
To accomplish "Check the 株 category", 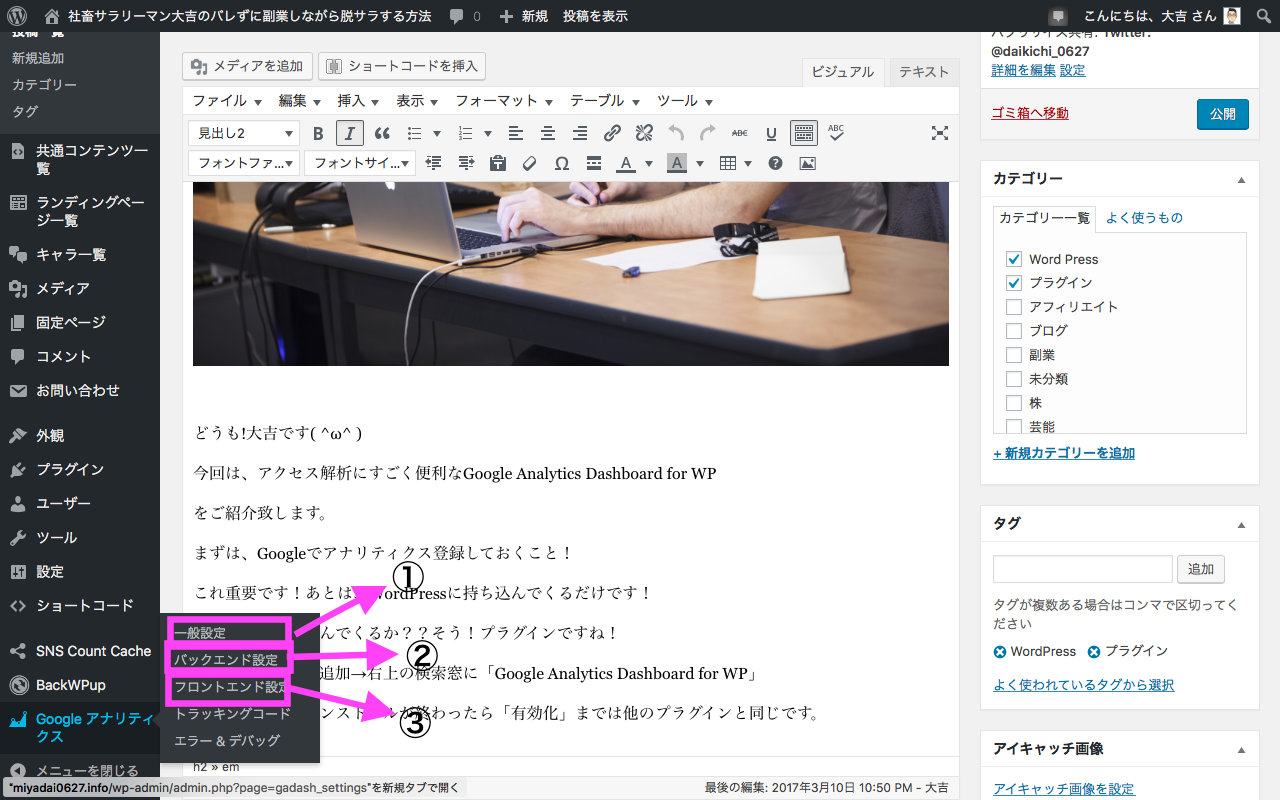I will coord(1014,403).
